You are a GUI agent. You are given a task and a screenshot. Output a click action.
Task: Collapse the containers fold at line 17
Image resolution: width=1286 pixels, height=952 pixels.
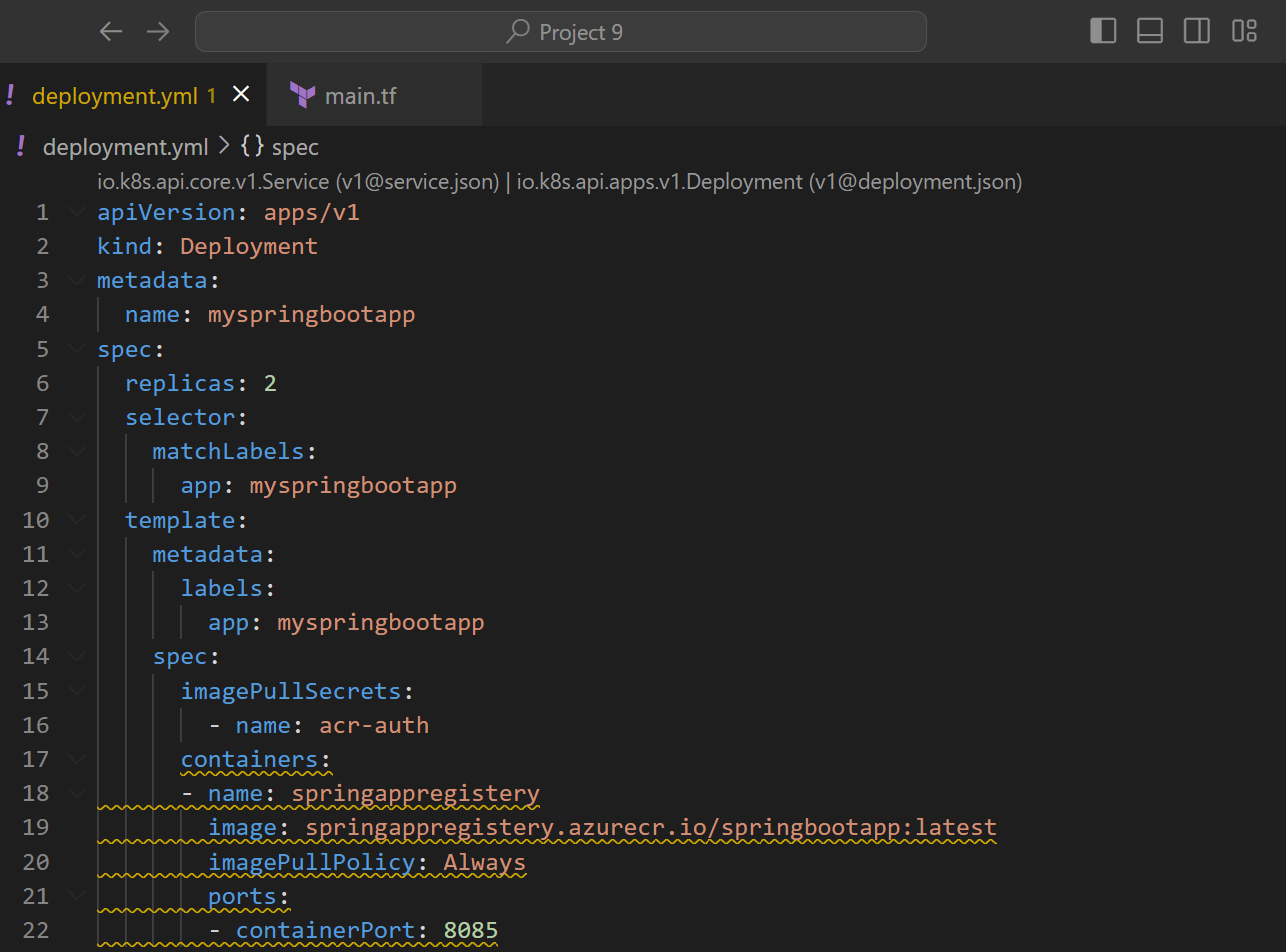point(77,759)
